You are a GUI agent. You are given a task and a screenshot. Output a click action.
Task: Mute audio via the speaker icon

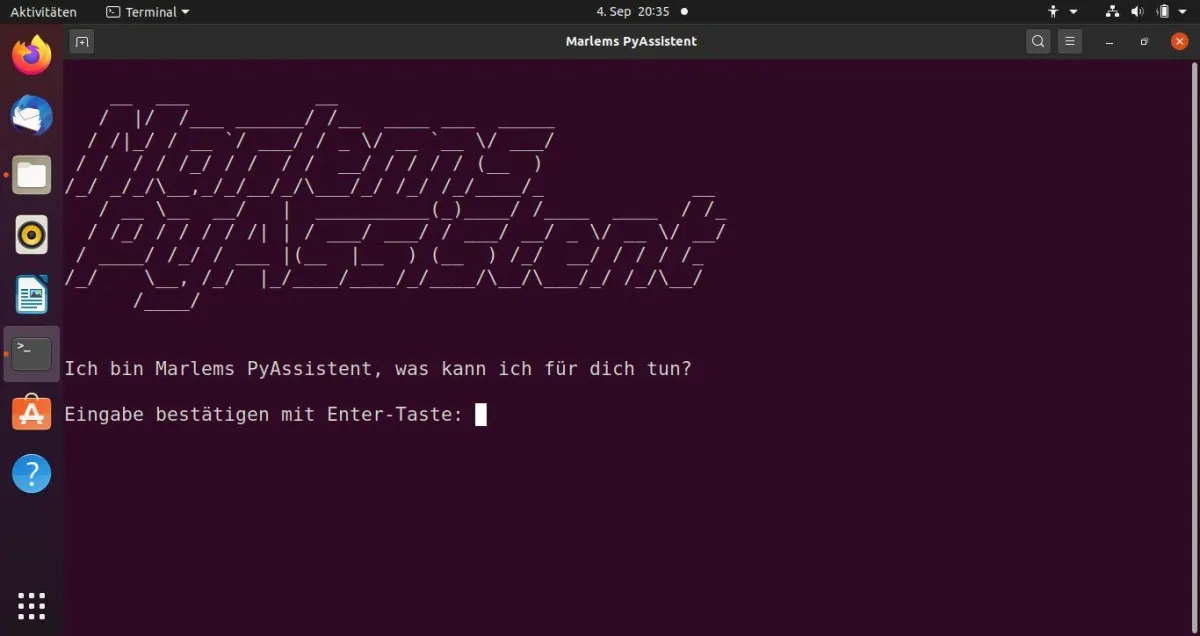[1139, 12]
